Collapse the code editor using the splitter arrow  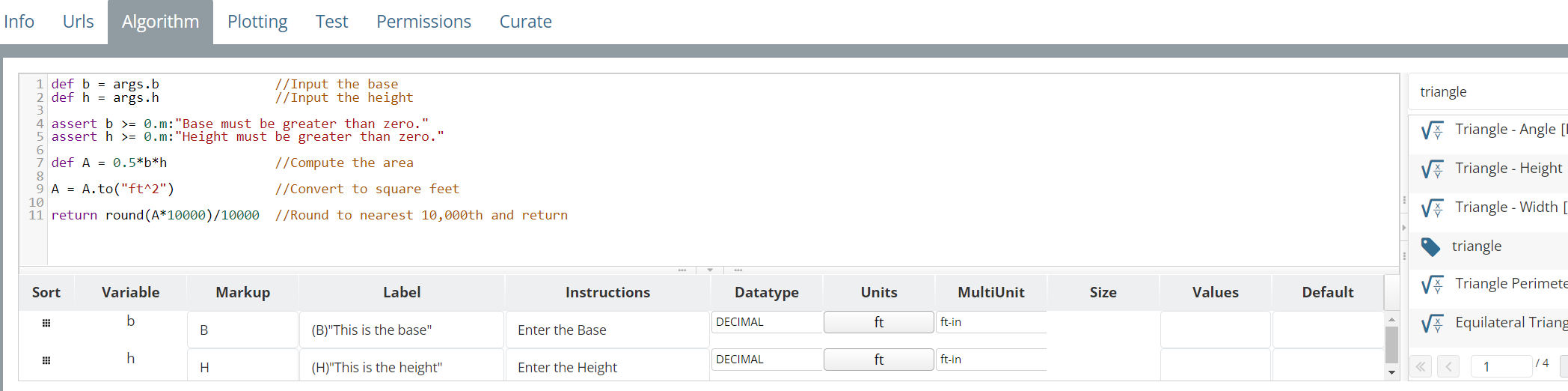click(710, 270)
